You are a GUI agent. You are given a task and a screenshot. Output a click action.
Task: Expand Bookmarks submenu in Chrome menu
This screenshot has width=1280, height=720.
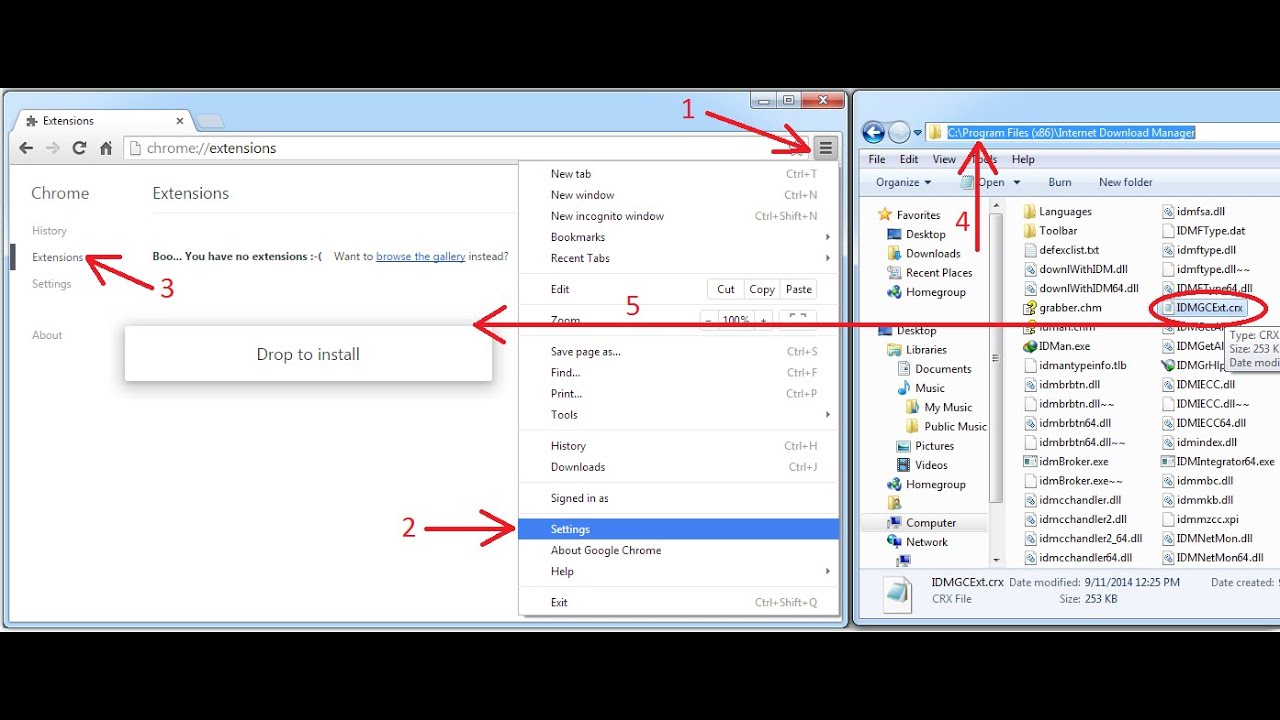[x=678, y=237]
